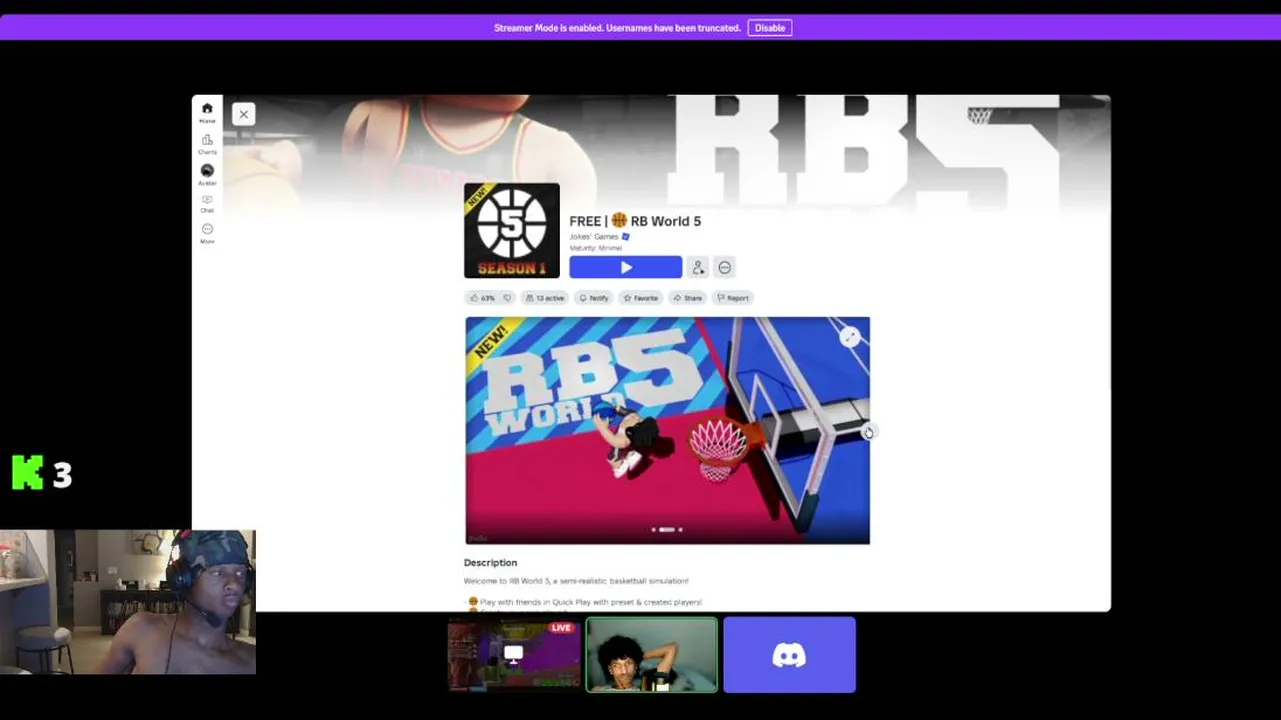Select the last gallery carousel dot
This screenshot has height=720, width=1281.
(681, 529)
